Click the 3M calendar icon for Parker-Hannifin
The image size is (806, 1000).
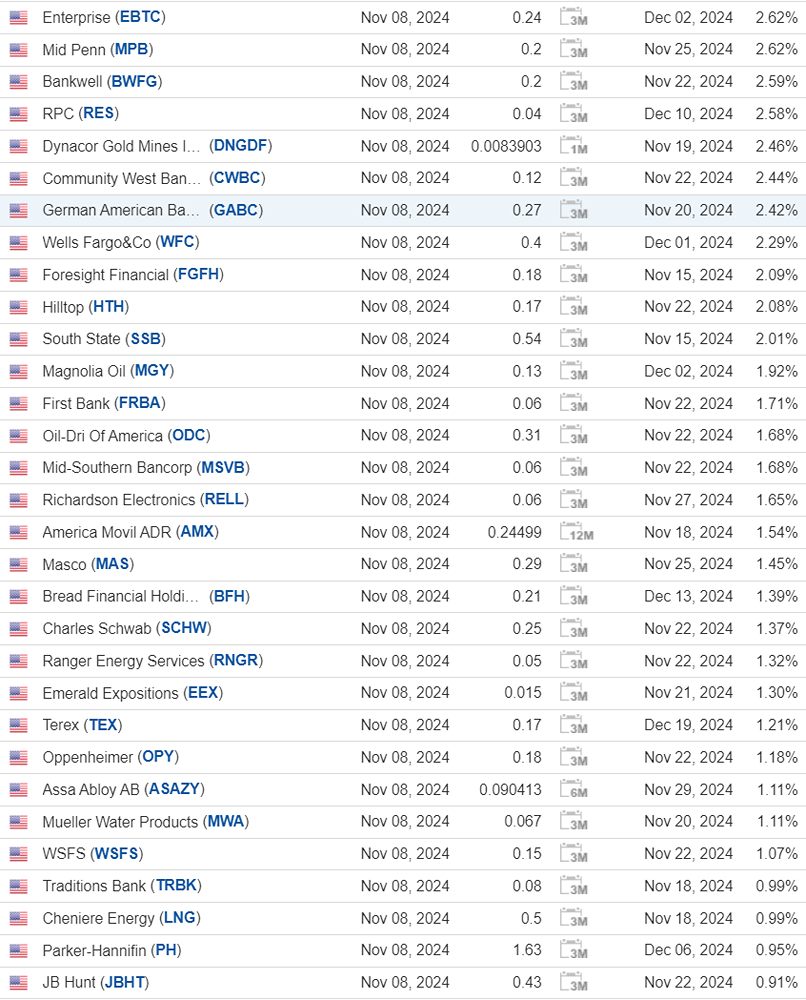click(x=574, y=951)
